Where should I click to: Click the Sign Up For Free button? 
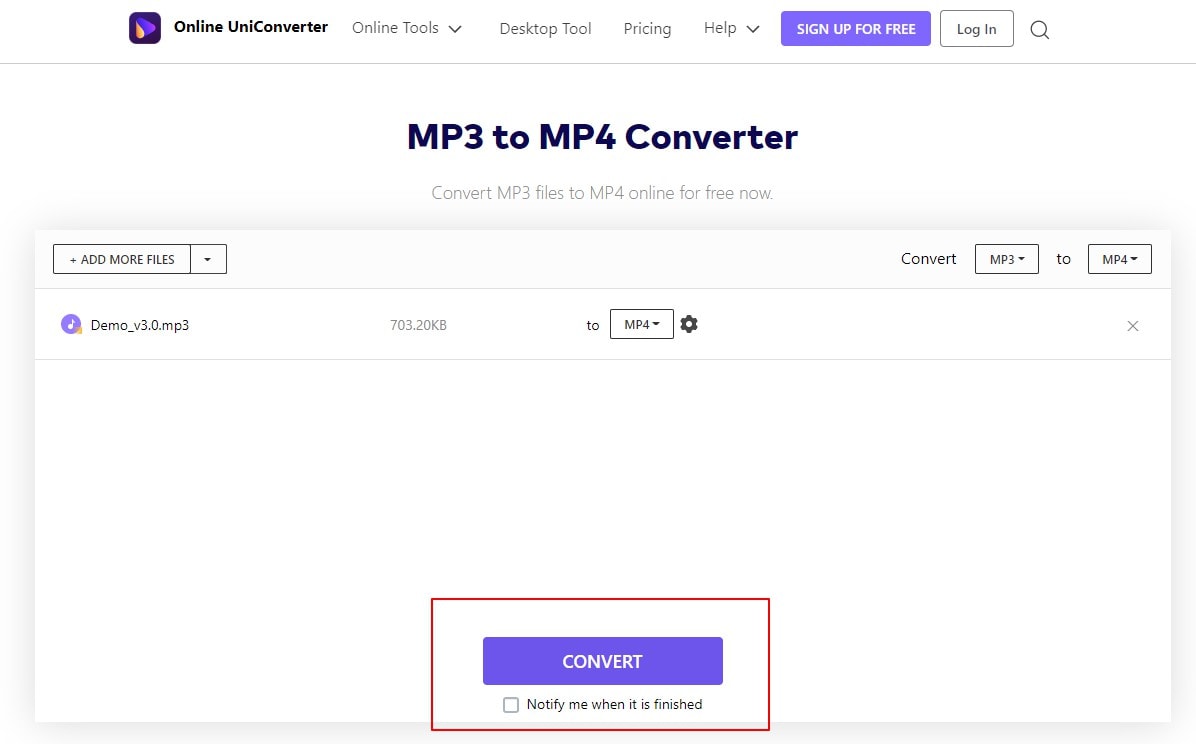tap(856, 28)
